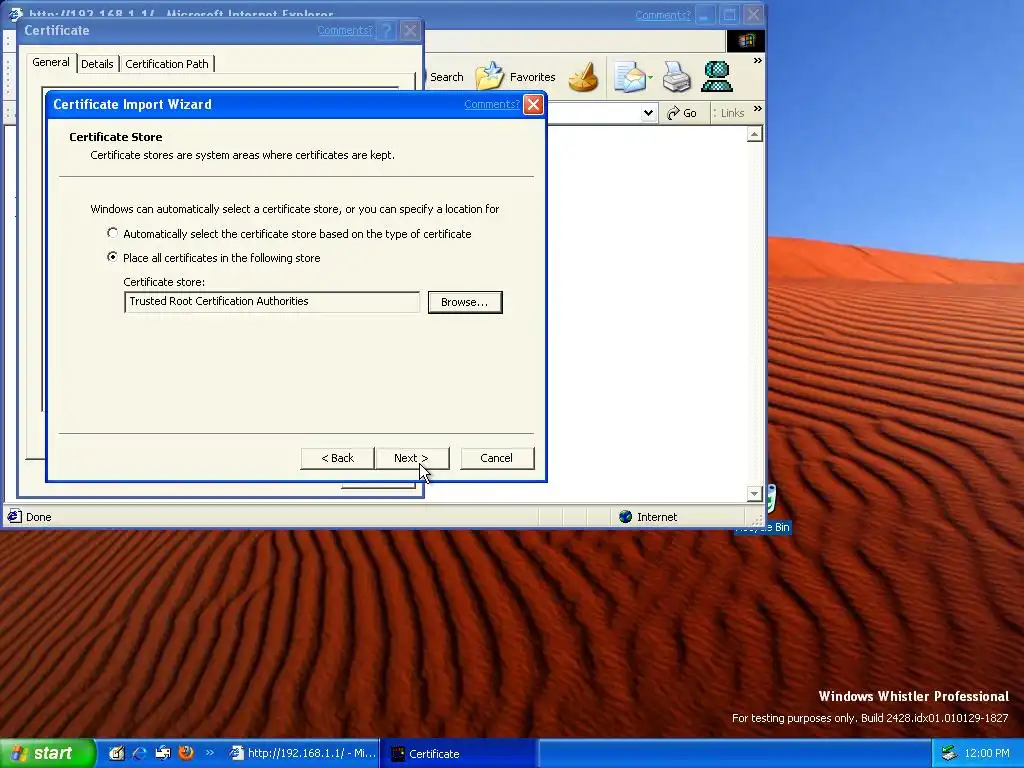Expand the Links bar chevron
1024x768 pixels.
(x=758, y=108)
